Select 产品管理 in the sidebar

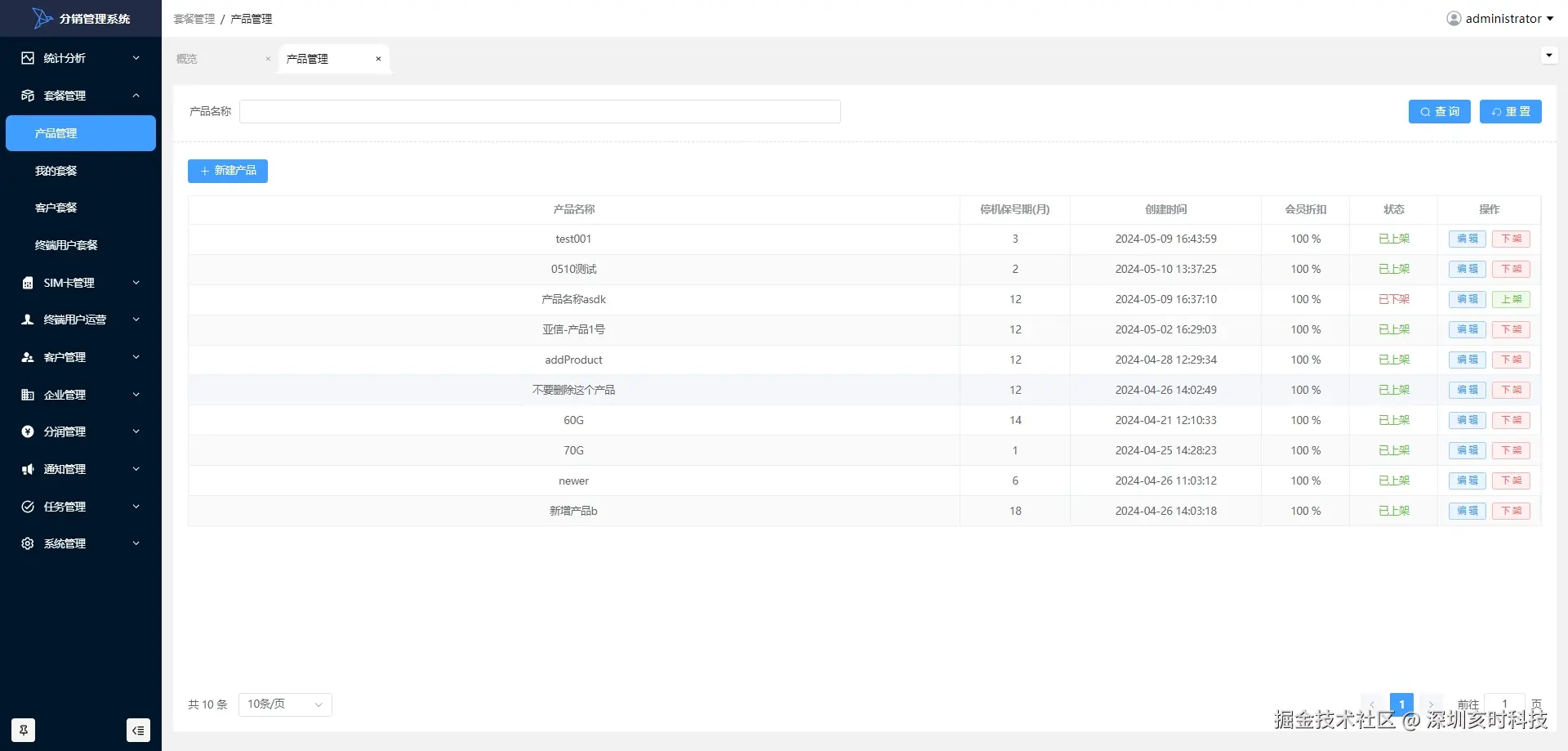pos(81,133)
